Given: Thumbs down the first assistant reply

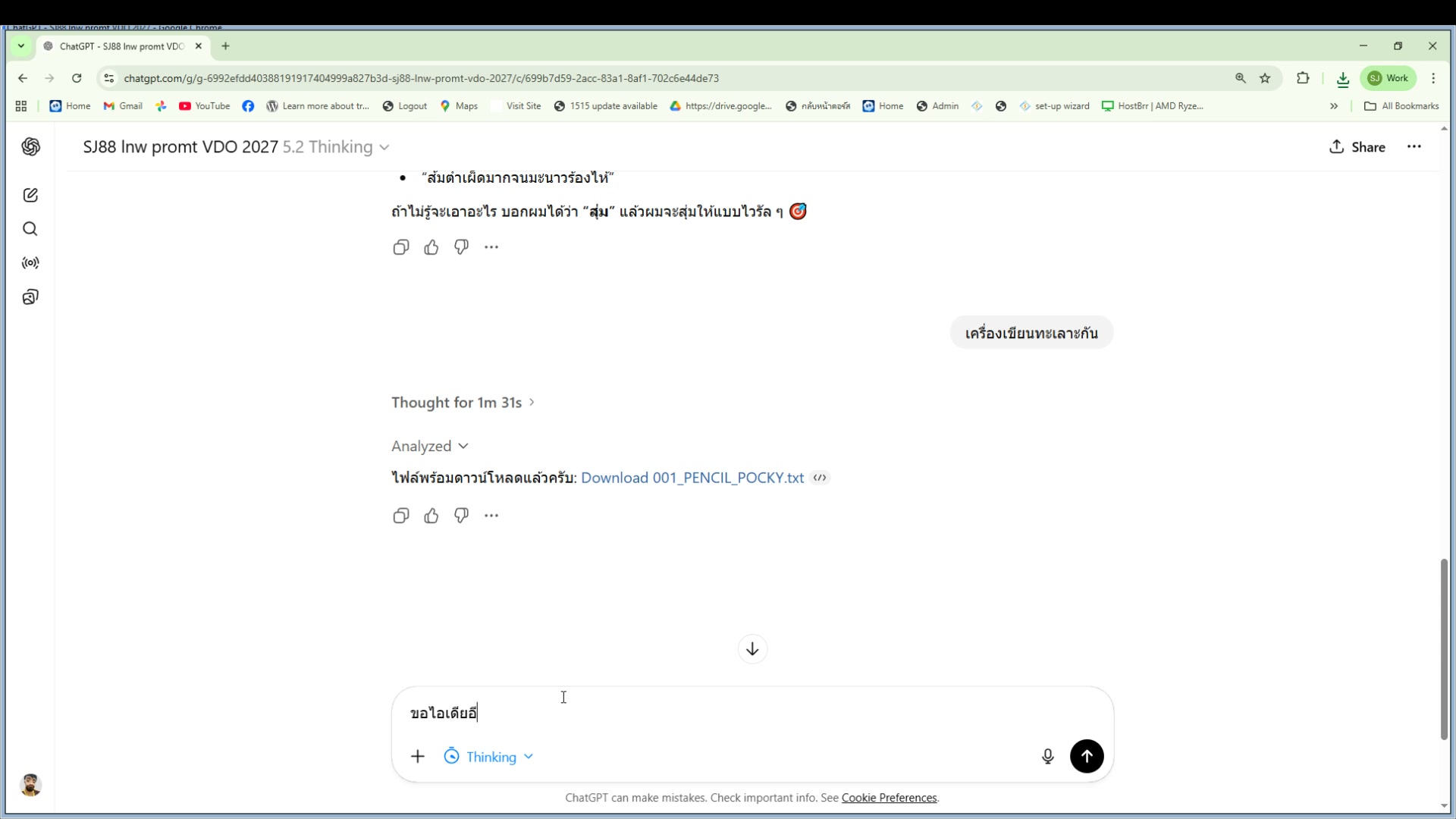Looking at the screenshot, I should click(461, 247).
